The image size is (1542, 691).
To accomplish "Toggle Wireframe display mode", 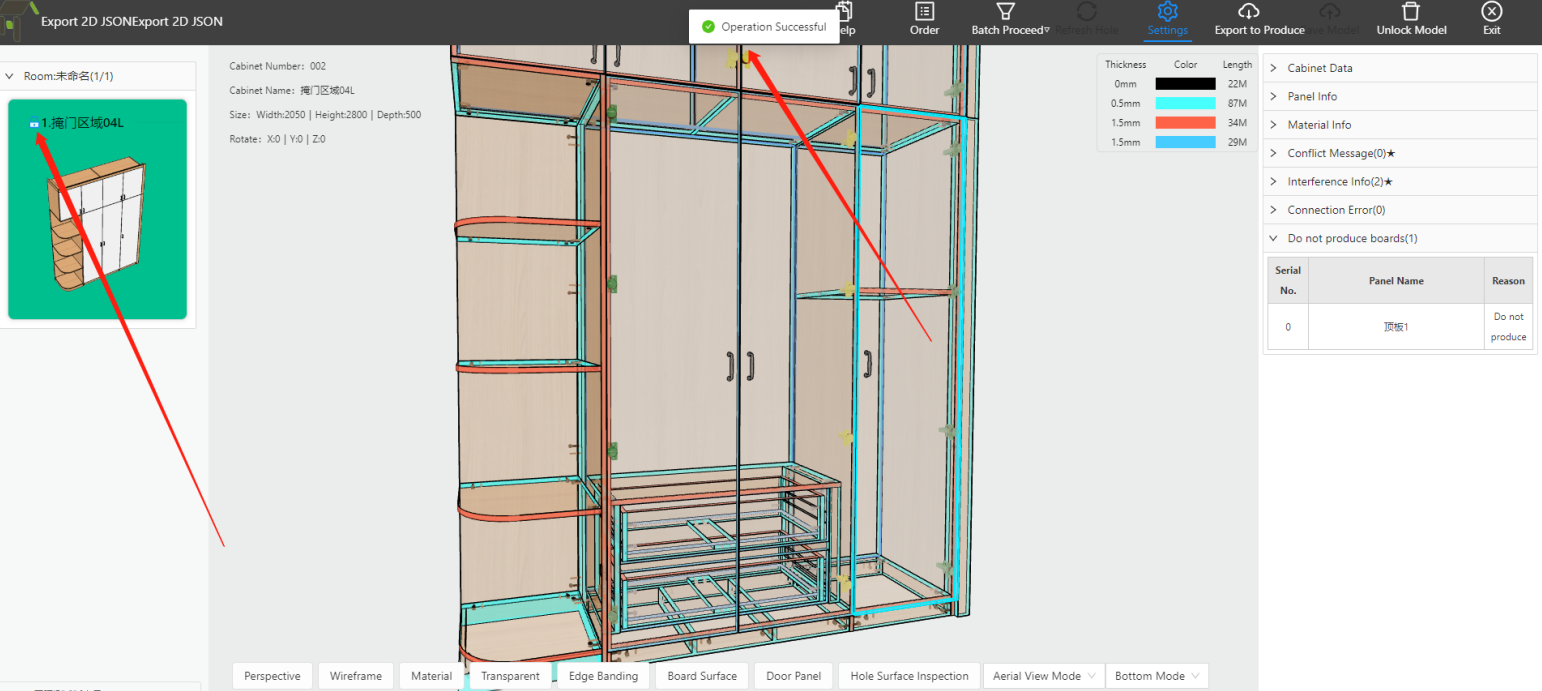I will pos(355,676).
